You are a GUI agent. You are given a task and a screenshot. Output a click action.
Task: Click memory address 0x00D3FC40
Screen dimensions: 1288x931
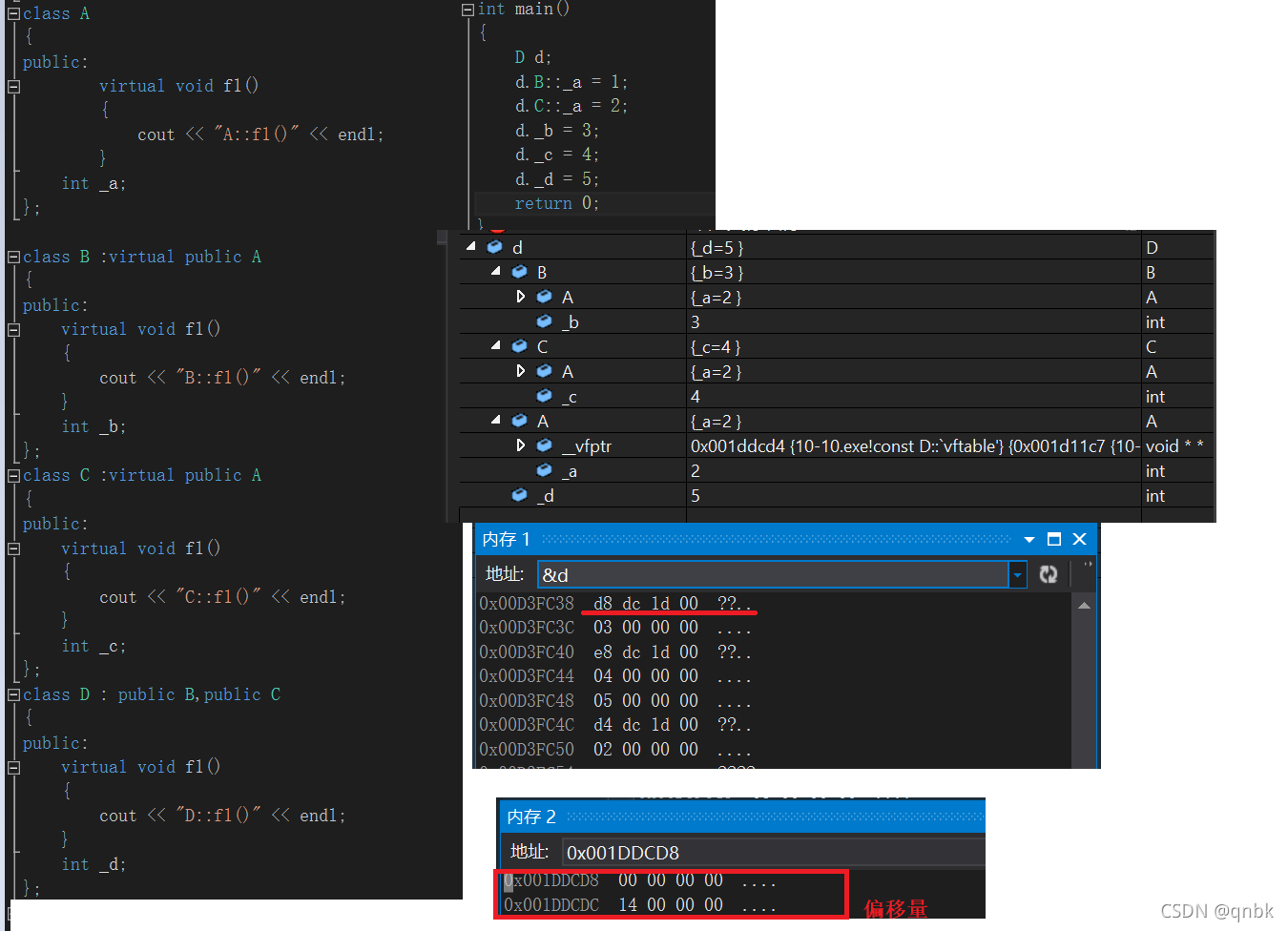tap(527, 652)
